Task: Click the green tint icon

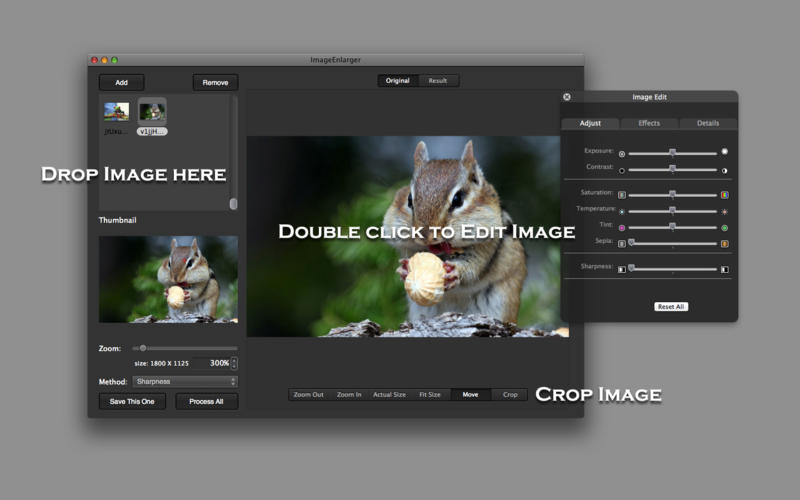Action: [x=724, y=228]
